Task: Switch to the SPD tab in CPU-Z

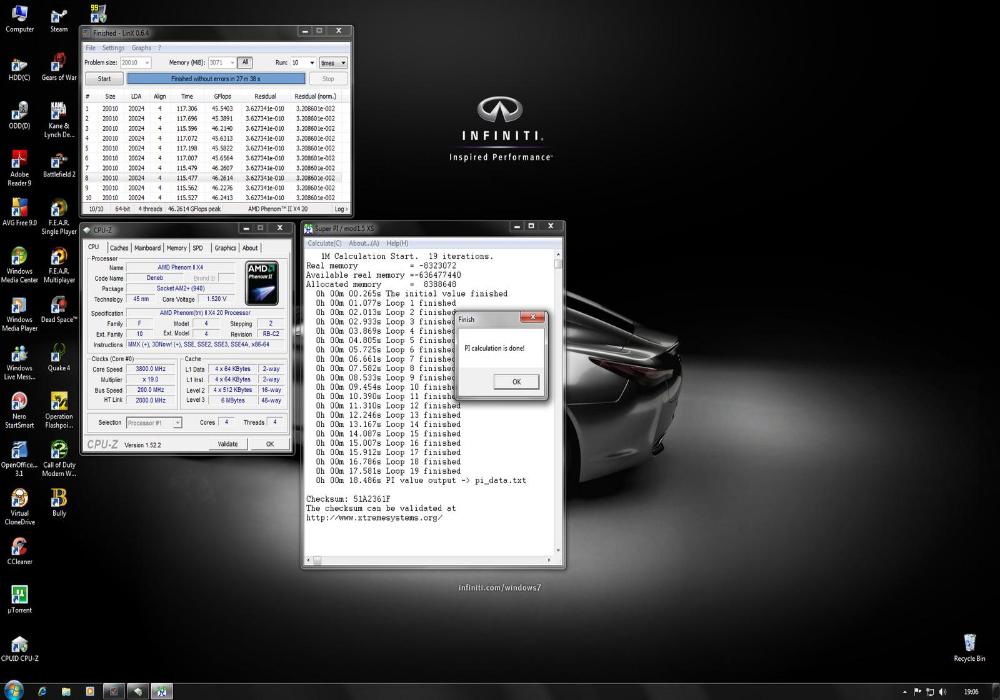Action: (198, 248)
